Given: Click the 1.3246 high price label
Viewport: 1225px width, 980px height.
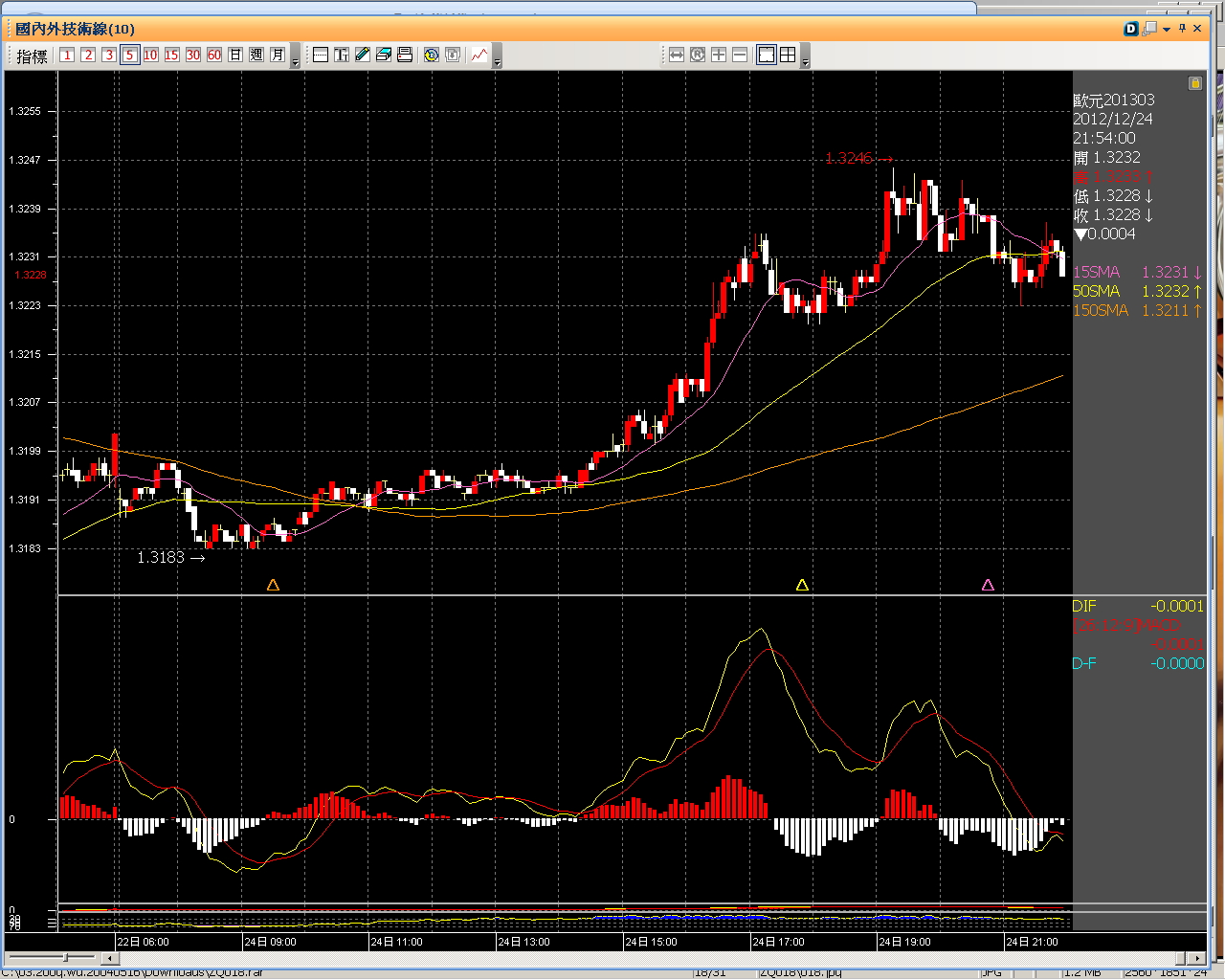Looking at the screenshot, I should (849, 159).
